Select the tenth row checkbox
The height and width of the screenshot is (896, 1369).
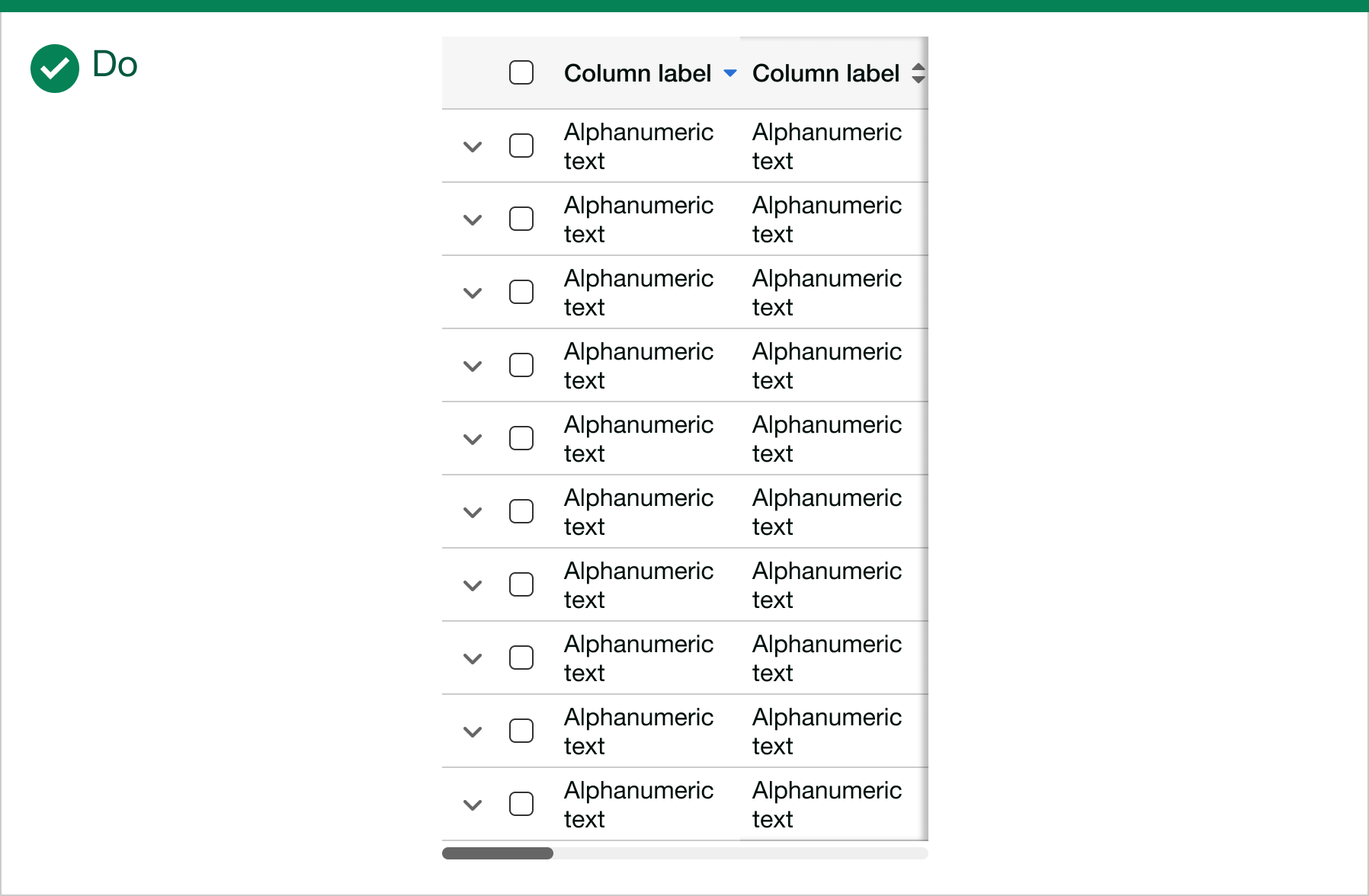point(521,804)
